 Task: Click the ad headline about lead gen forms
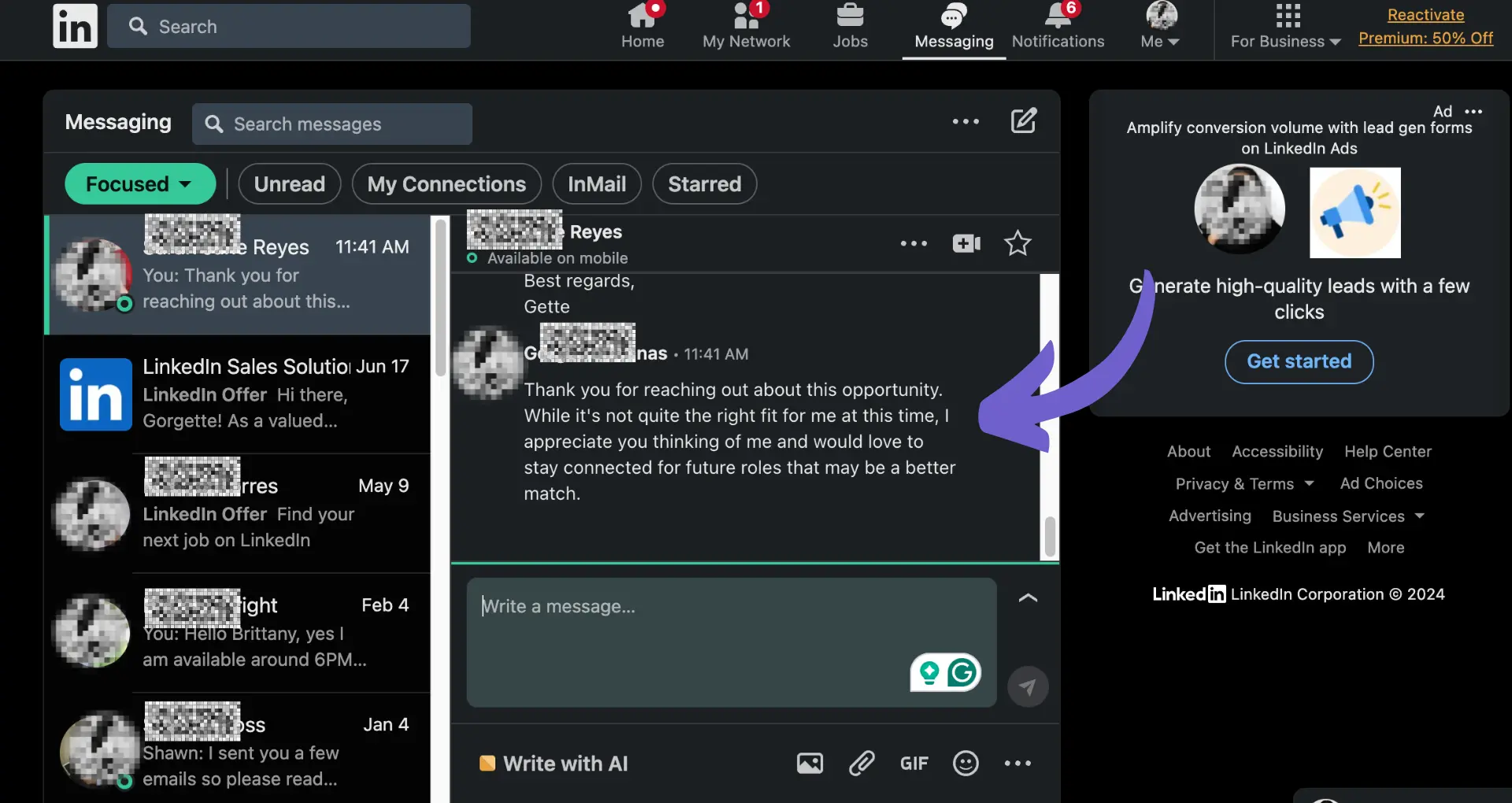coord(1299,138)
